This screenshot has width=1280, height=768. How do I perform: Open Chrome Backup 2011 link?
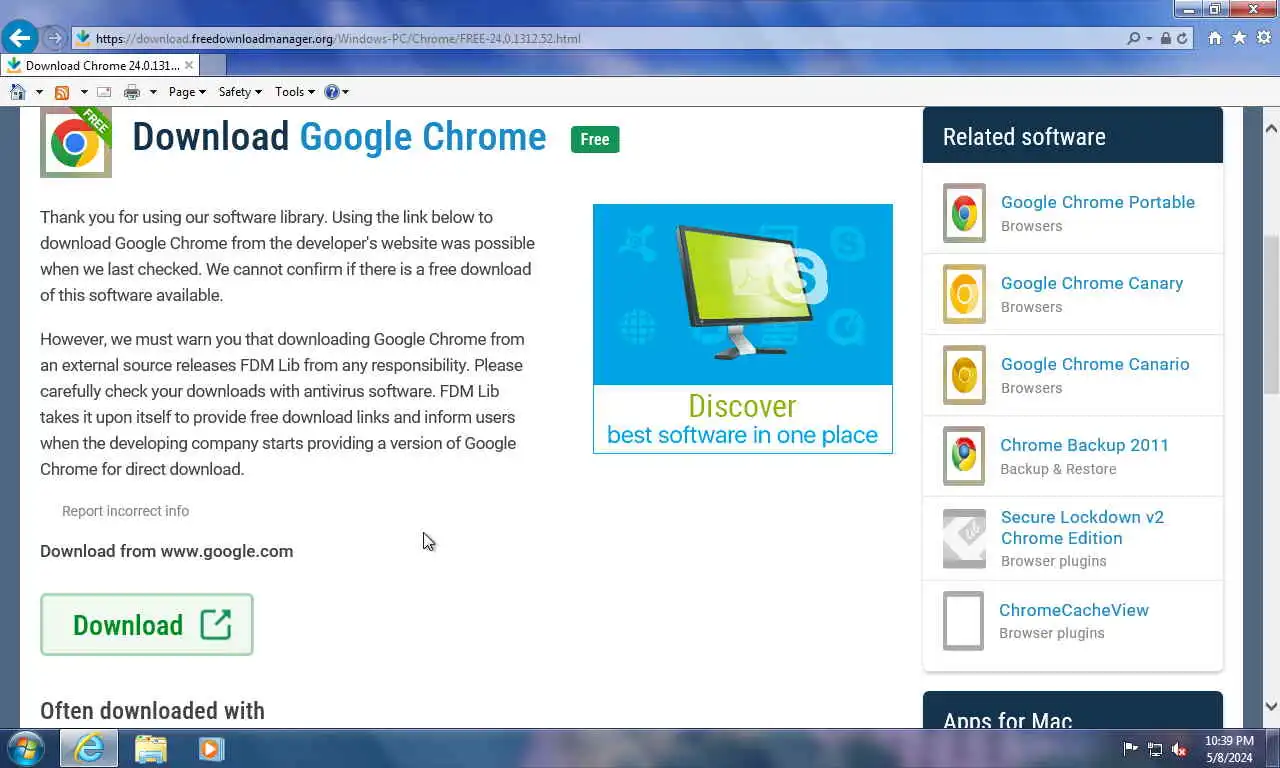pyautogui.click(x=1085, y=445)
